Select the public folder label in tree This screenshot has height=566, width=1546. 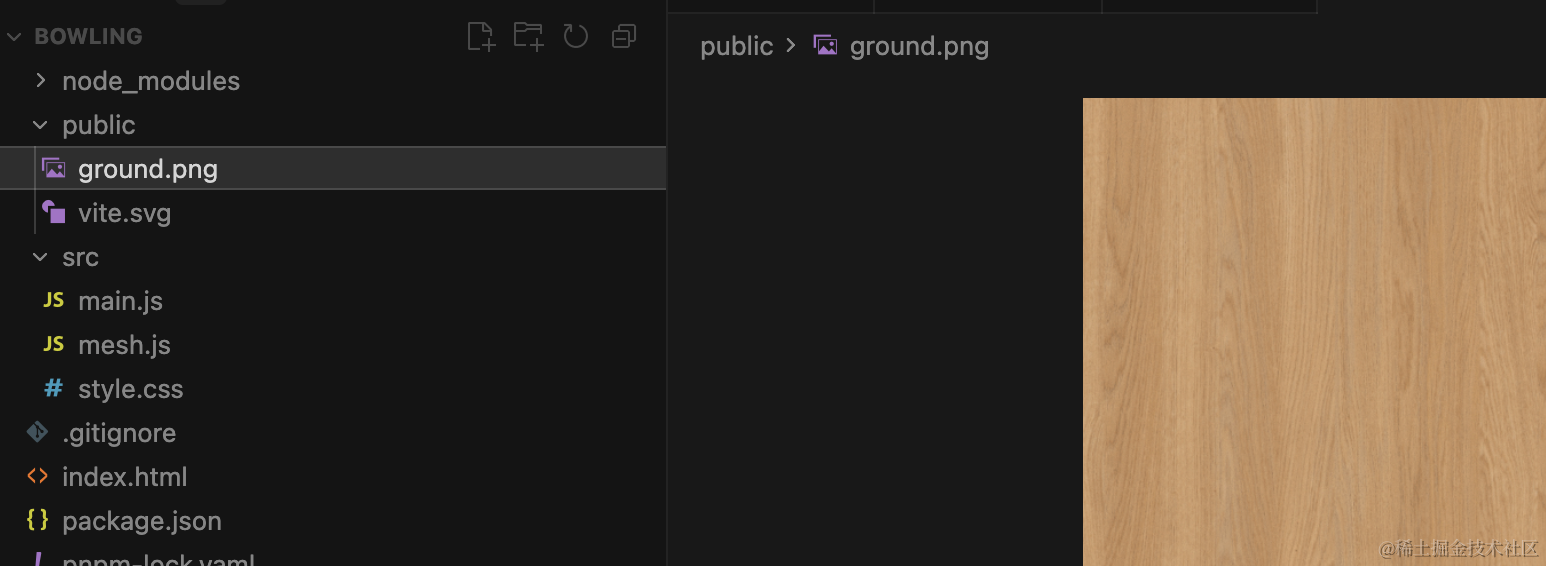click(x=98, y=125)
